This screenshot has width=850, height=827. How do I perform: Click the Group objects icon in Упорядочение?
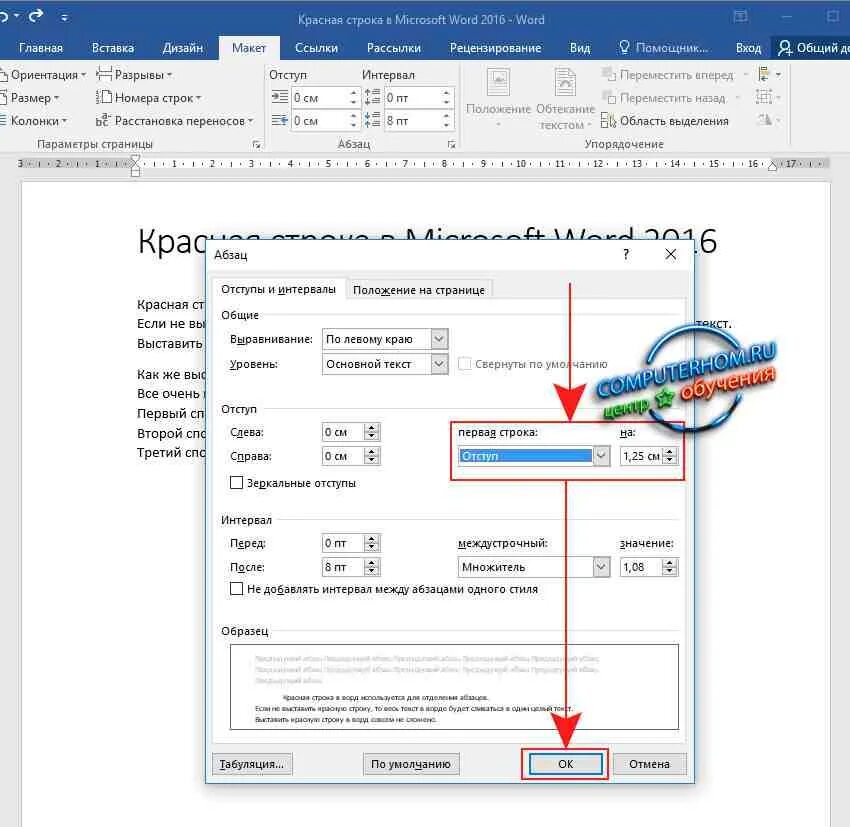tap(764, 98)
